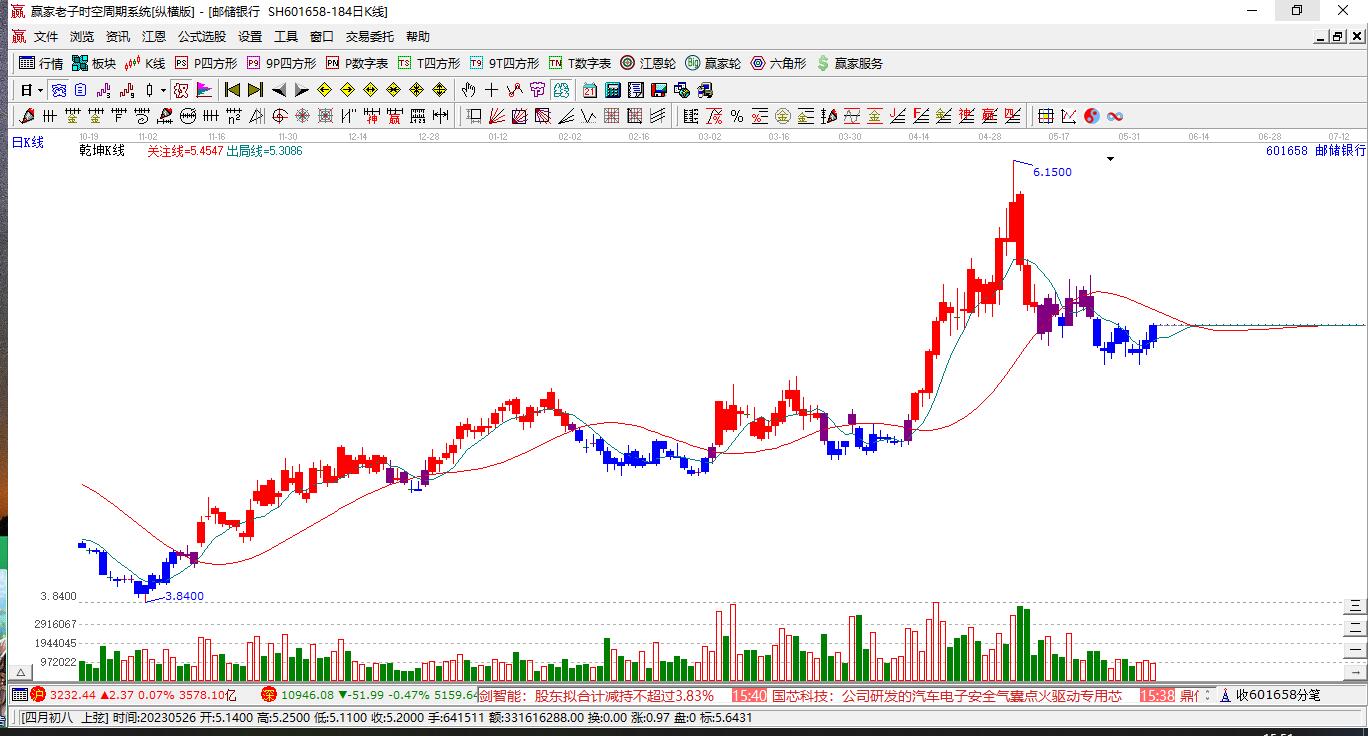The width and height of the screenshot is (1368, 736).
Task: Click the 收601658分笔 status entry
Action: pos(1270,695)
